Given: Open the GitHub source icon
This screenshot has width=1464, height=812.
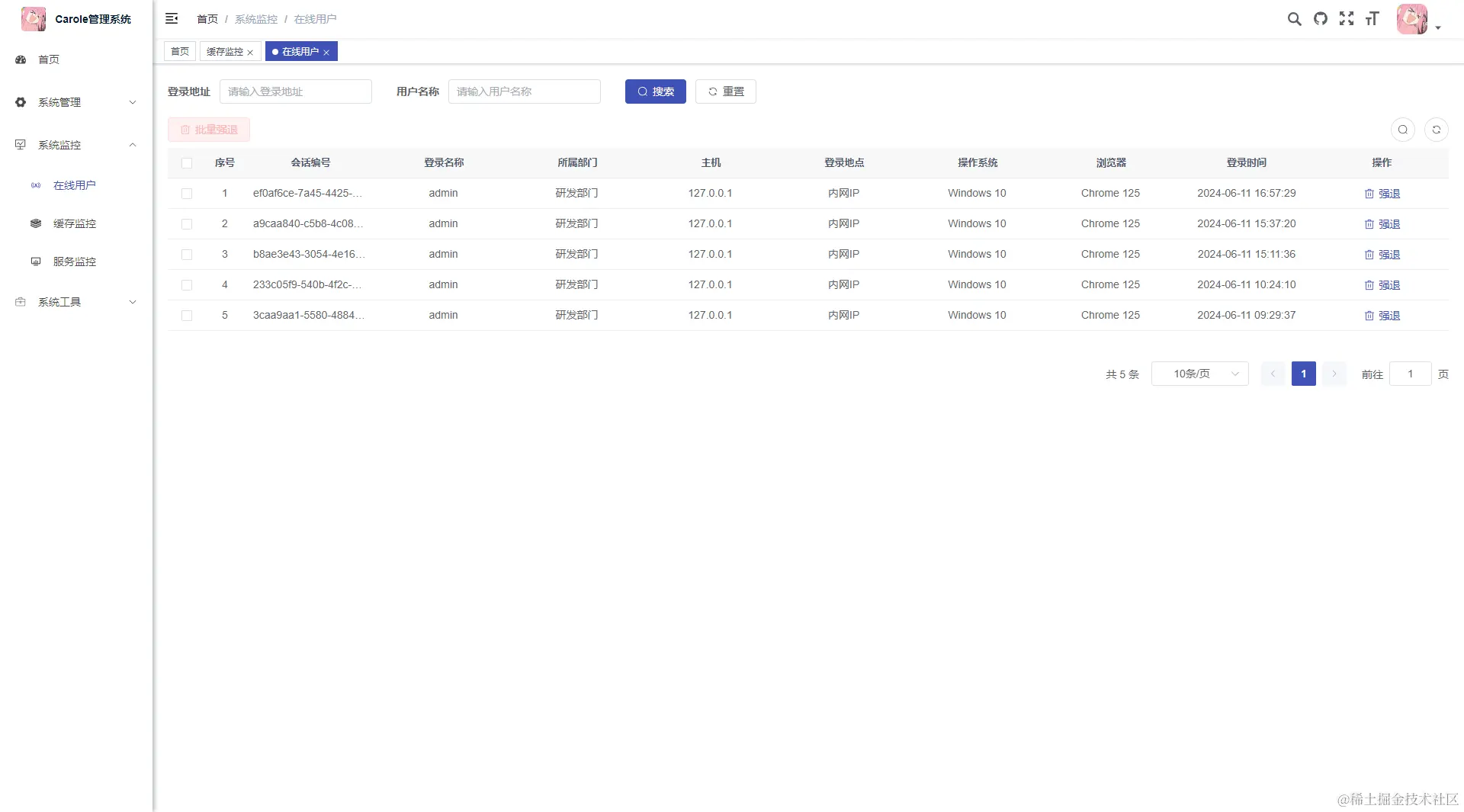Looking at the screenshot, I should click(x=1321, y=19).
